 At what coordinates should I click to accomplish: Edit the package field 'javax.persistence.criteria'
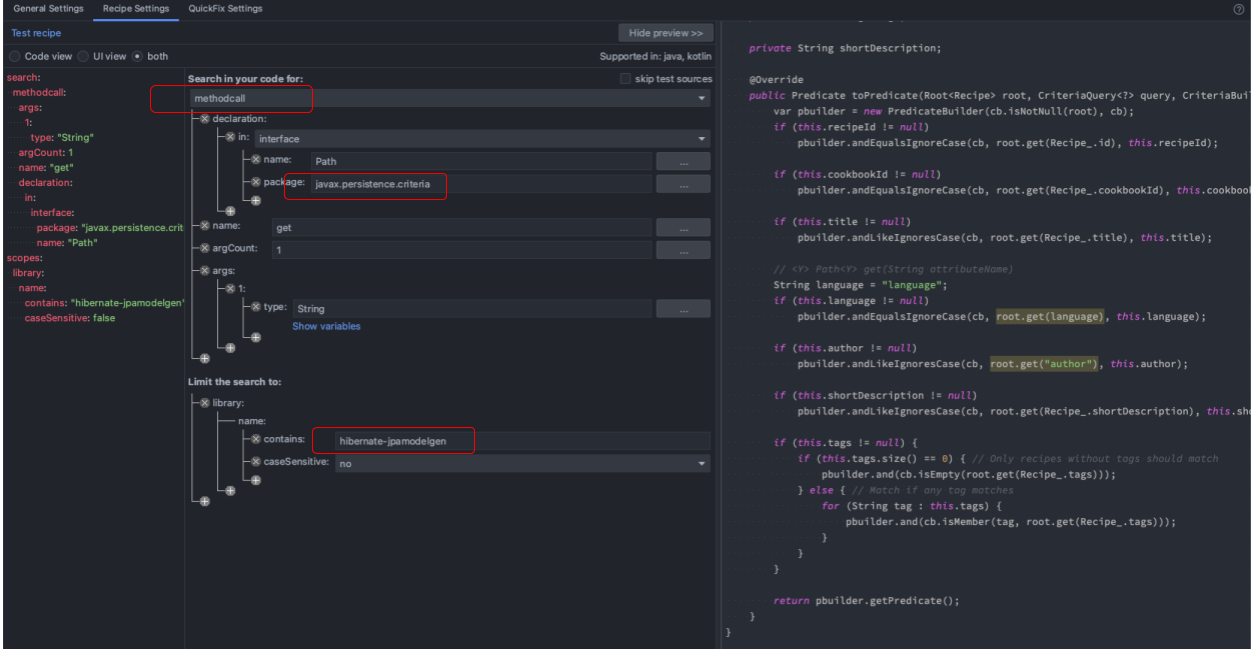pyautogui.click(x=480, y=184)
